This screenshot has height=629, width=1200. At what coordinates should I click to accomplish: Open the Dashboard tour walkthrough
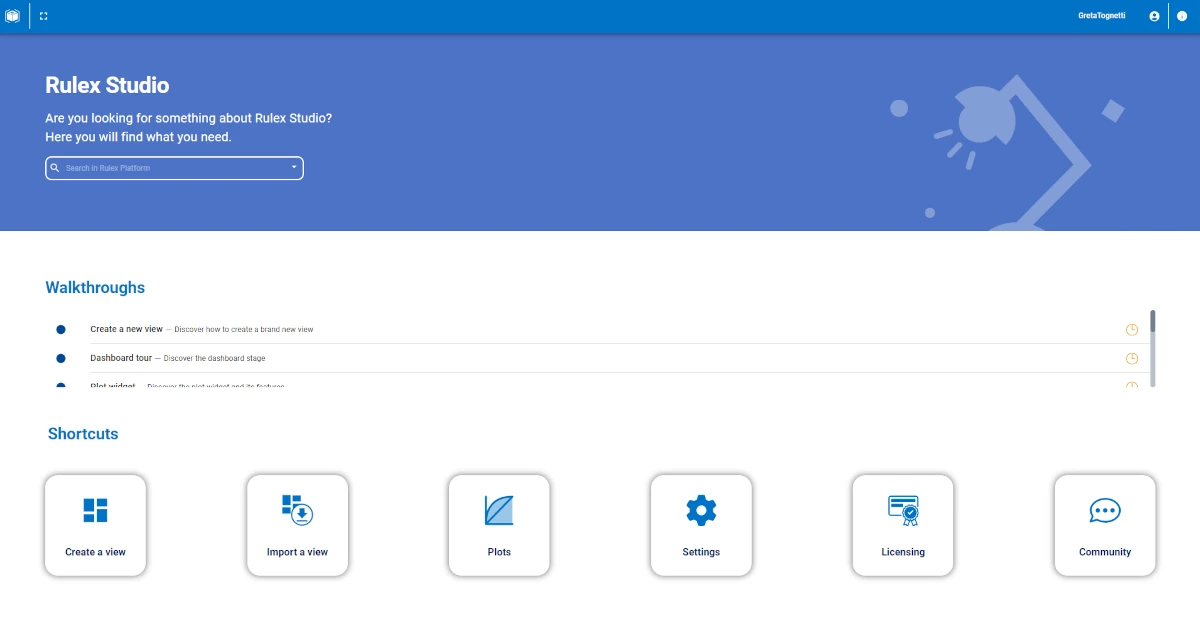tap(121, 358)
